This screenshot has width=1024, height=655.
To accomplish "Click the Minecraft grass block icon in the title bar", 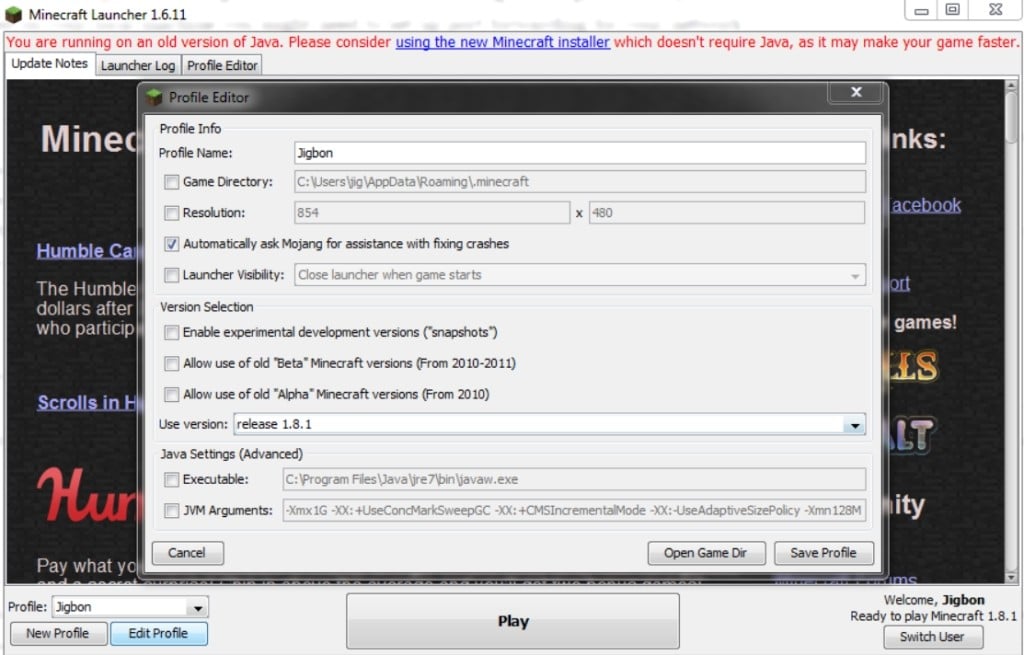I will pos(13,14).
